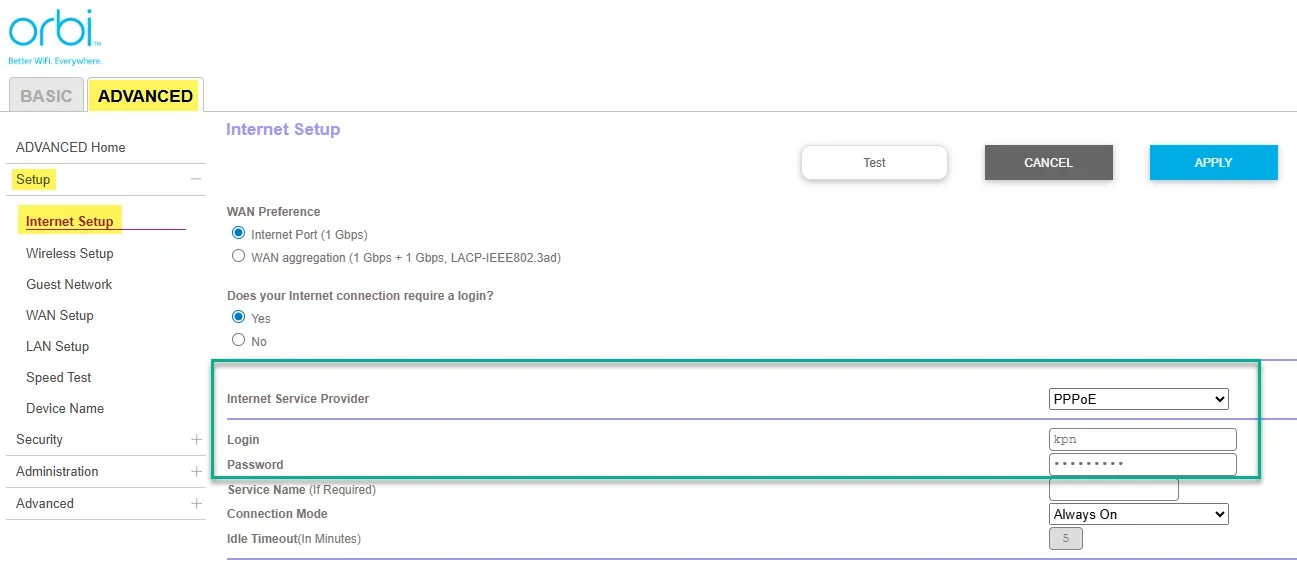The height and width of the screenshot is (568, 1297).
Task: Go to LAN Setup
Action: pyautogui.click(x=58, y=346)
